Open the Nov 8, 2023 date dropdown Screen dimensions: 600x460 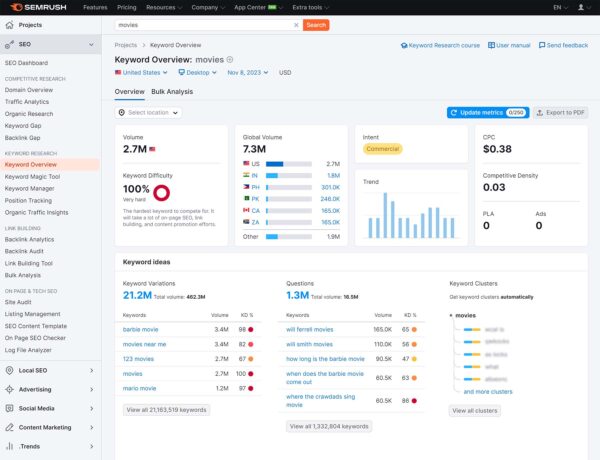point(248,72)
